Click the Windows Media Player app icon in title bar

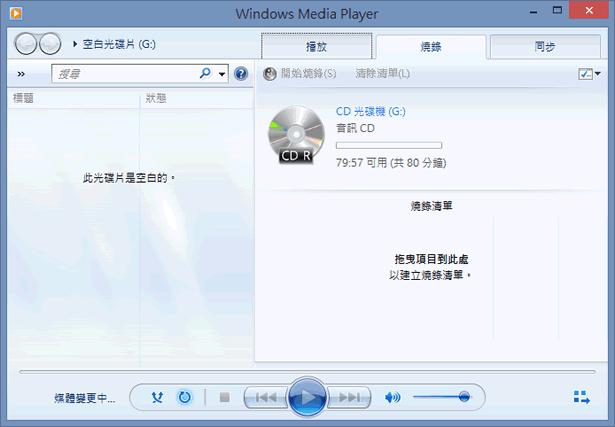[16, 13]
